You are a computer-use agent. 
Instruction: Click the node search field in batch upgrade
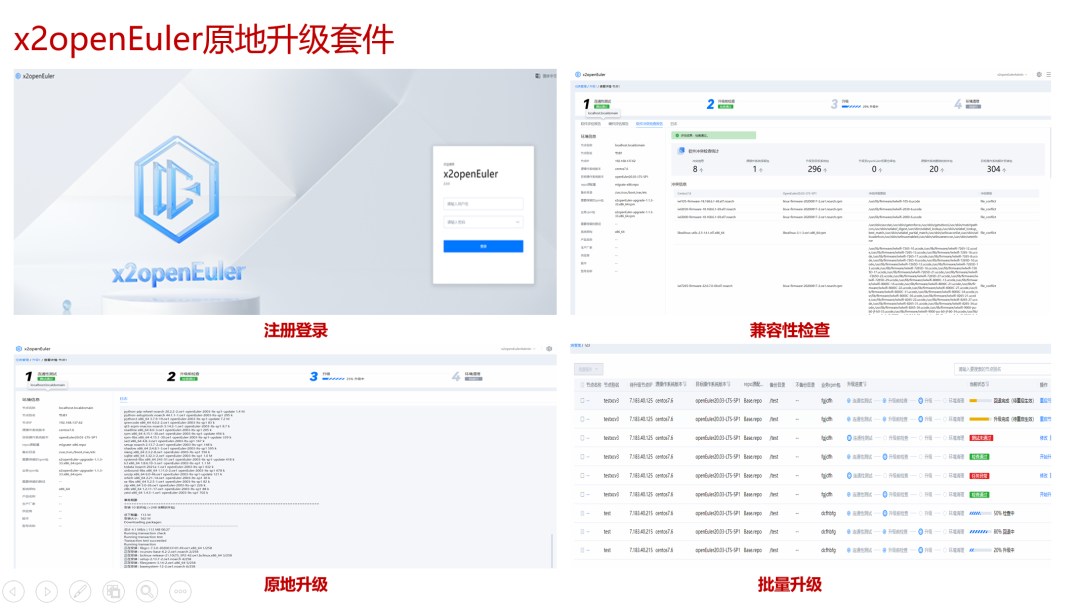(1002, 369)
